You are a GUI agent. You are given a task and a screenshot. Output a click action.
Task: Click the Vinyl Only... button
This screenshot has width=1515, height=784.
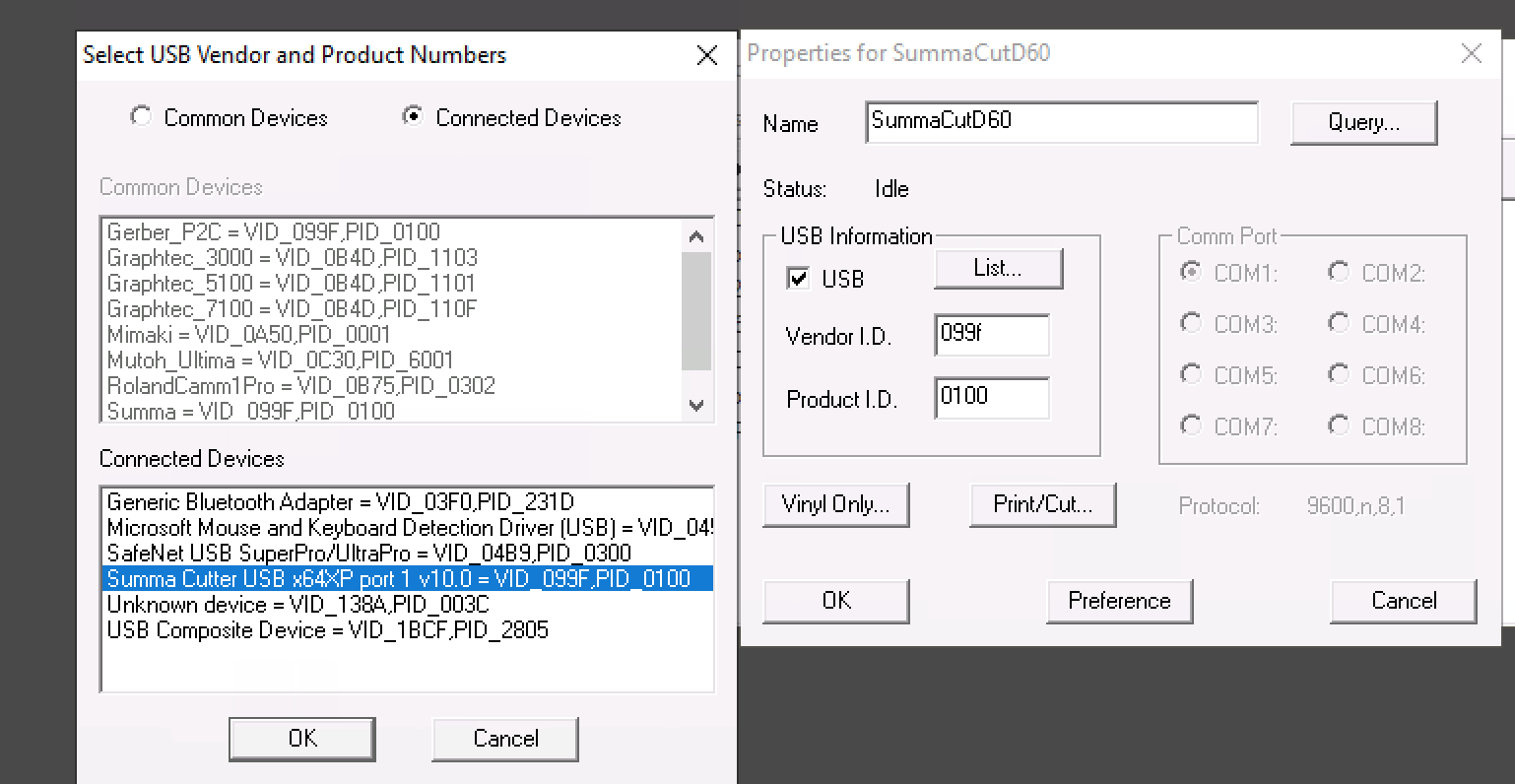(x=835, y=505)
